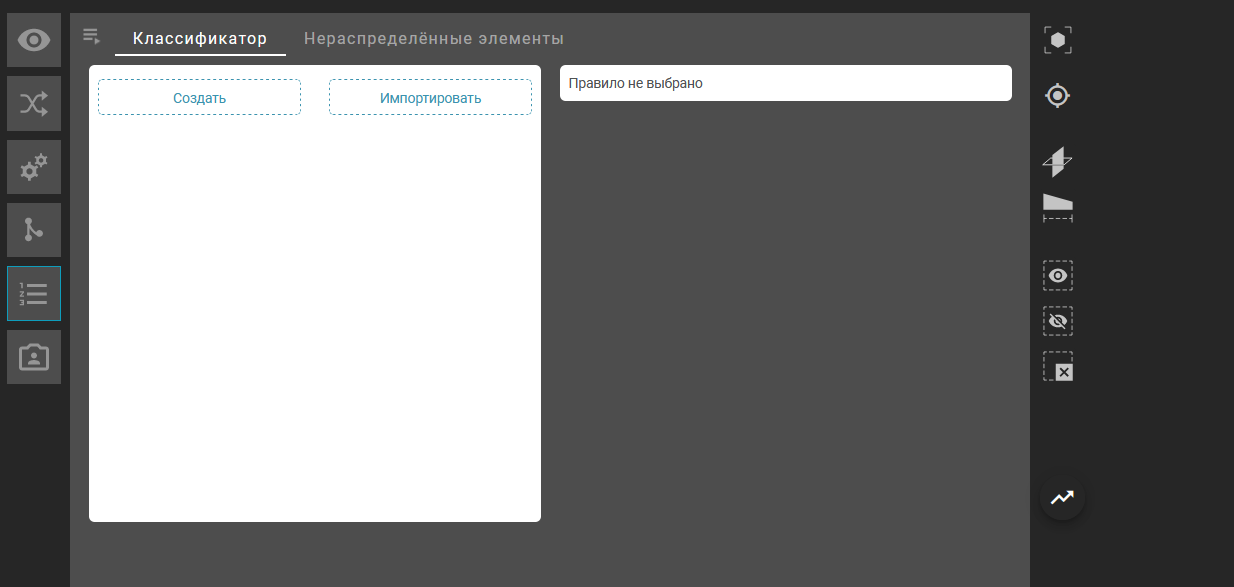Click the numbered list classifier sidebar icon
This screenshot has height=587, width=1234.
34,293
